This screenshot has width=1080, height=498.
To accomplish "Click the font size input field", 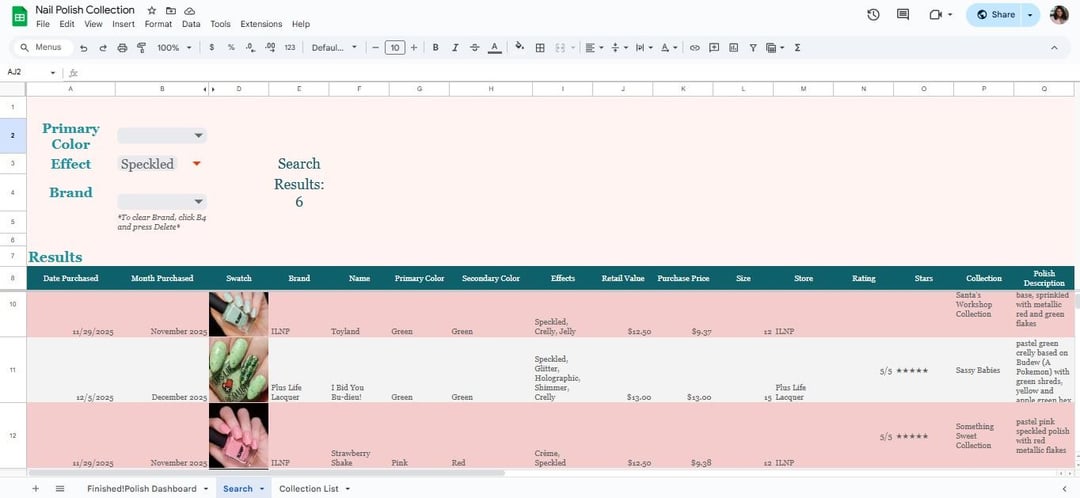I will (x=395, y=47).
